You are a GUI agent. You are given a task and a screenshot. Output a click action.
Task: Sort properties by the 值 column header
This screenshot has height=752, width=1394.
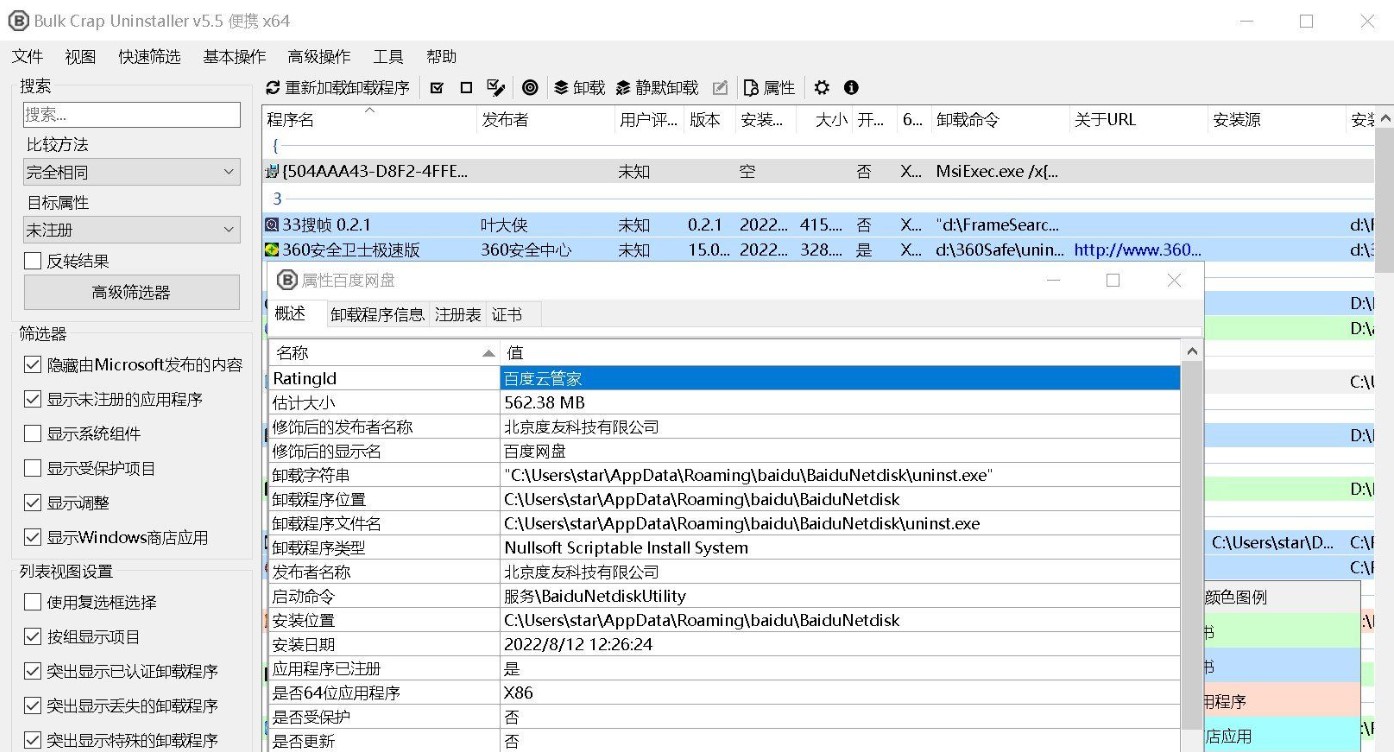(x=840, y=352)
